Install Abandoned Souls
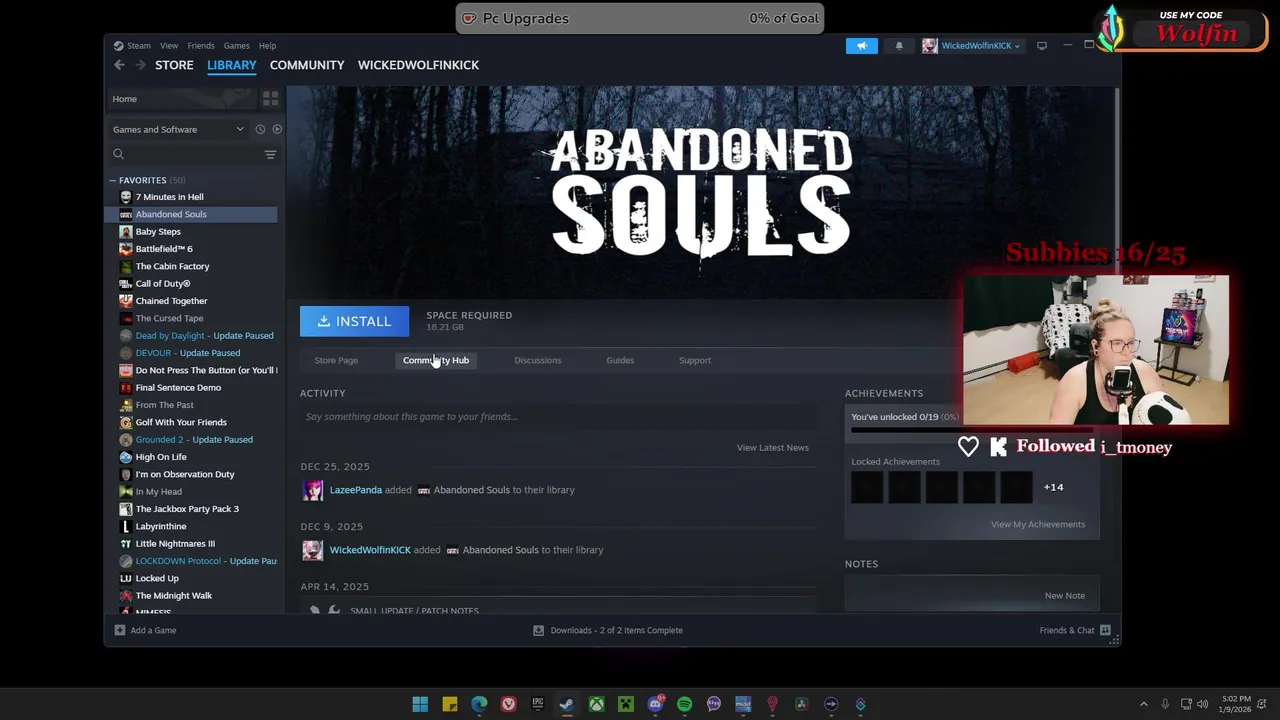This screenshot has width=1280, height=720. tap(354, 321)
